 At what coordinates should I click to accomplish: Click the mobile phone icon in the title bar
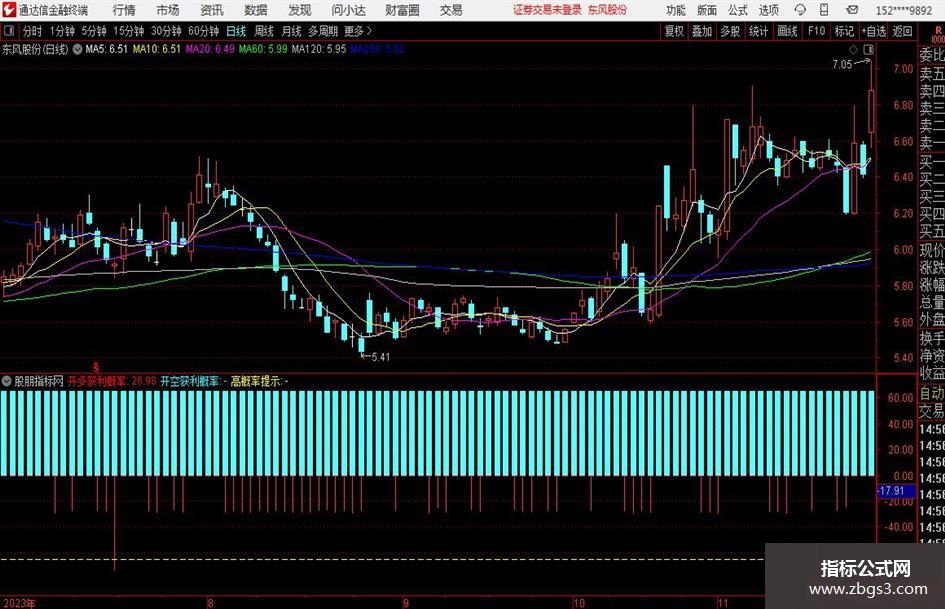(824, 10)
